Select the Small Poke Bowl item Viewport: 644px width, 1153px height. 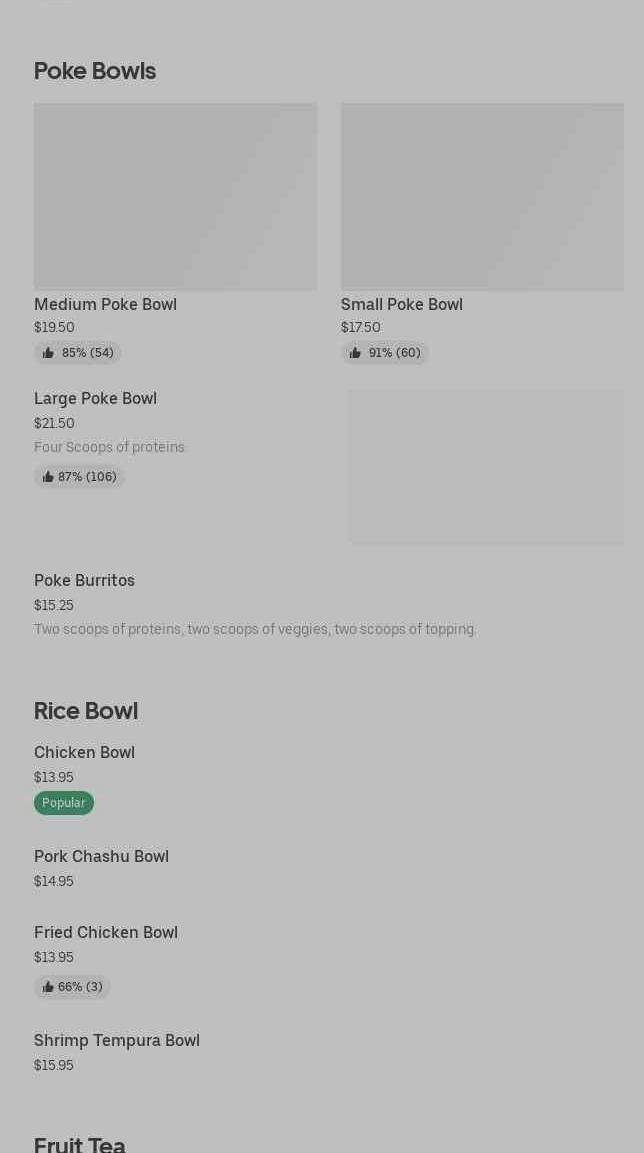(x=401, y=304)
